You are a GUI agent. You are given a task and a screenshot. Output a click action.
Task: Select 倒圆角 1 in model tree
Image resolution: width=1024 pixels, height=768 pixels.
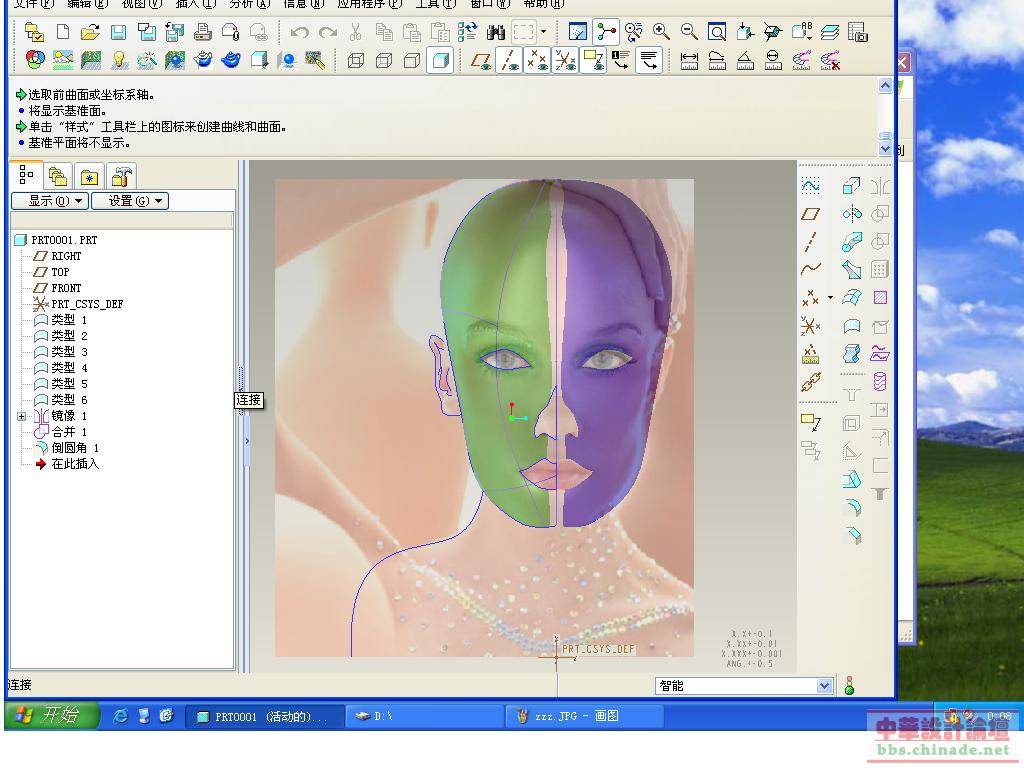pos(75,448)
